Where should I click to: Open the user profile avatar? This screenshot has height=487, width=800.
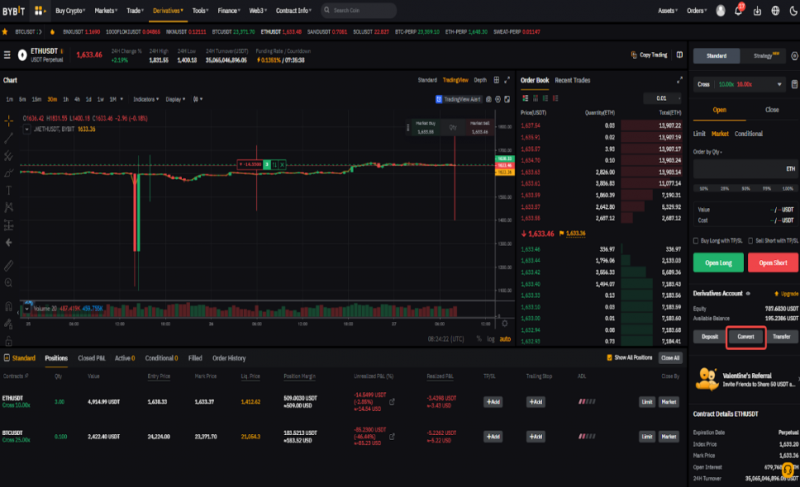[x=720, y=10]
